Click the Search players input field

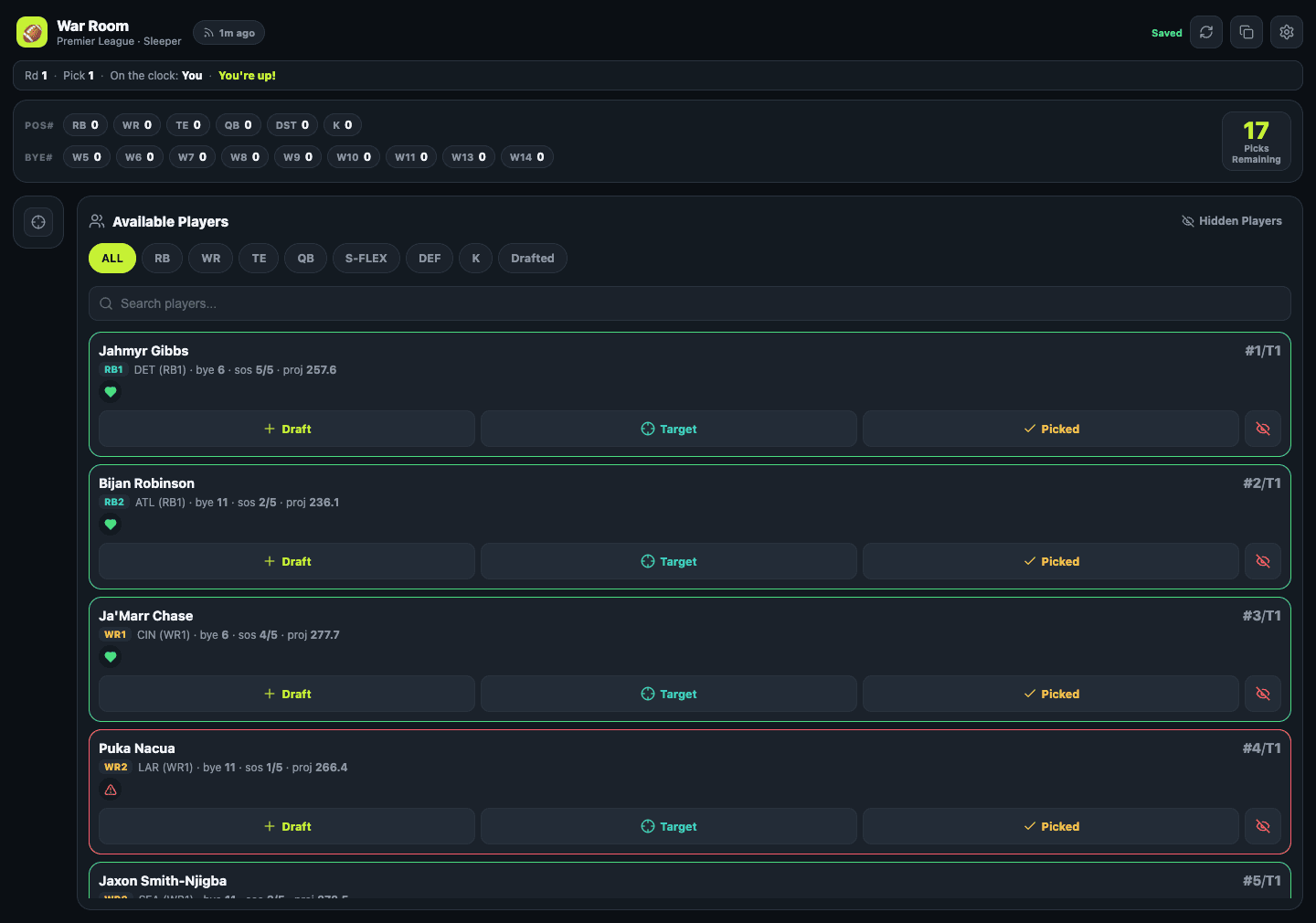(x=690, y=303)
